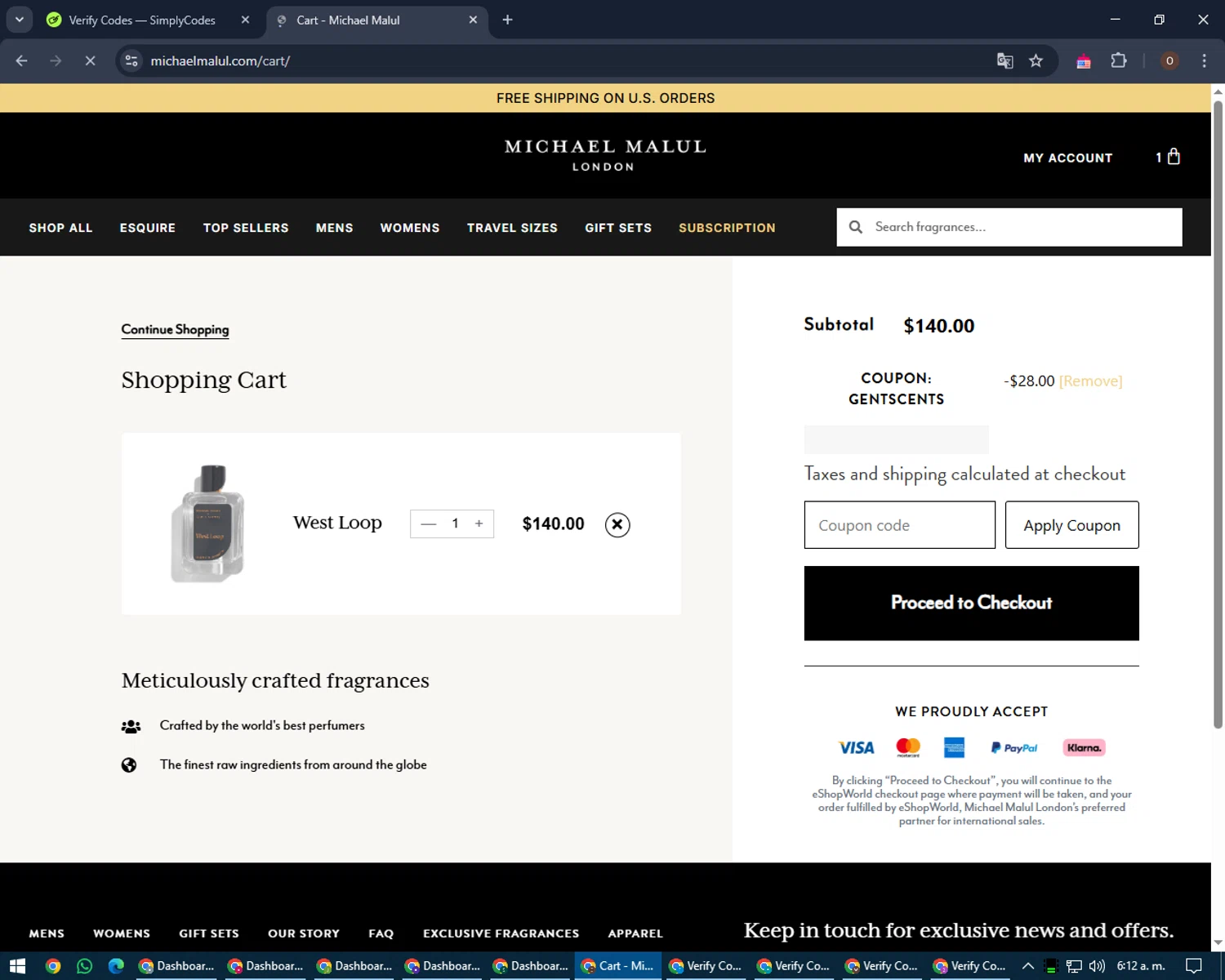Screen dimensions: 1225x980
Task: View site information icon in address bar
Action: (131, 60)
